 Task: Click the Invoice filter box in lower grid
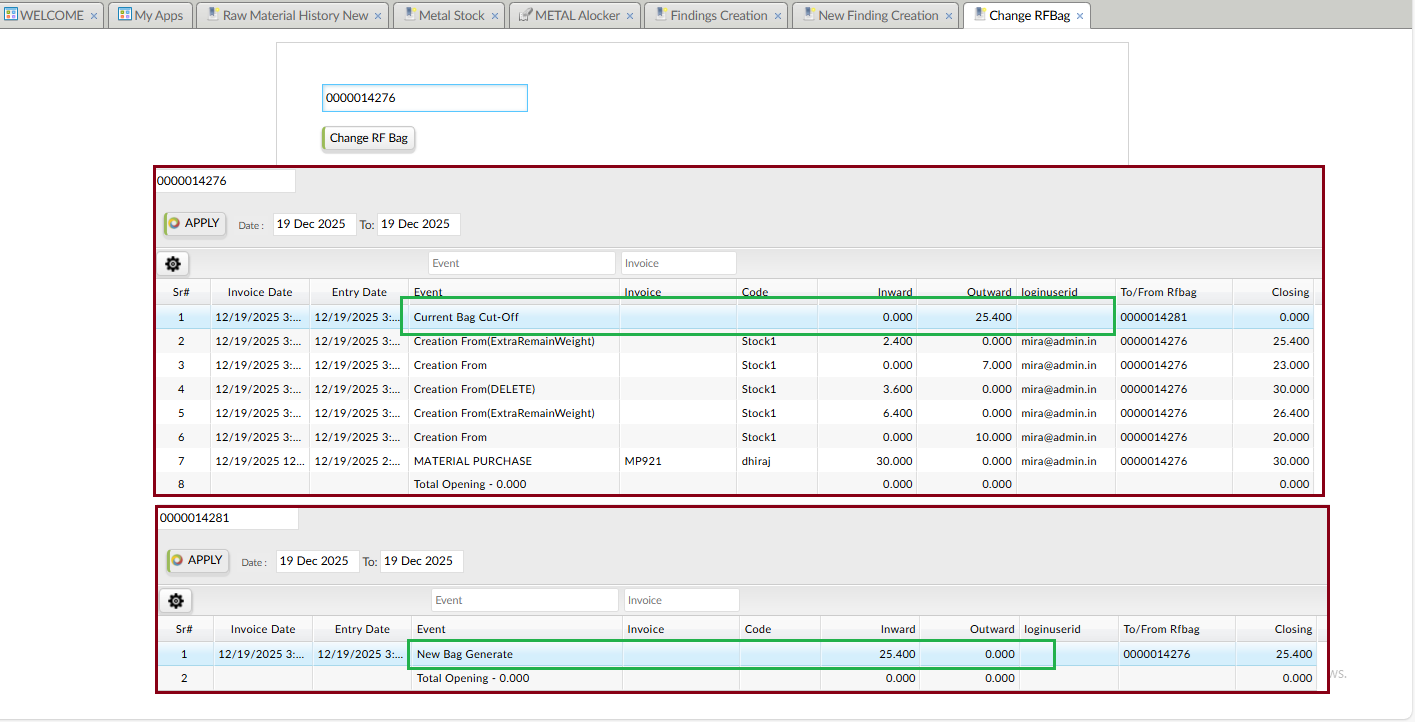(x=681, y=600)
